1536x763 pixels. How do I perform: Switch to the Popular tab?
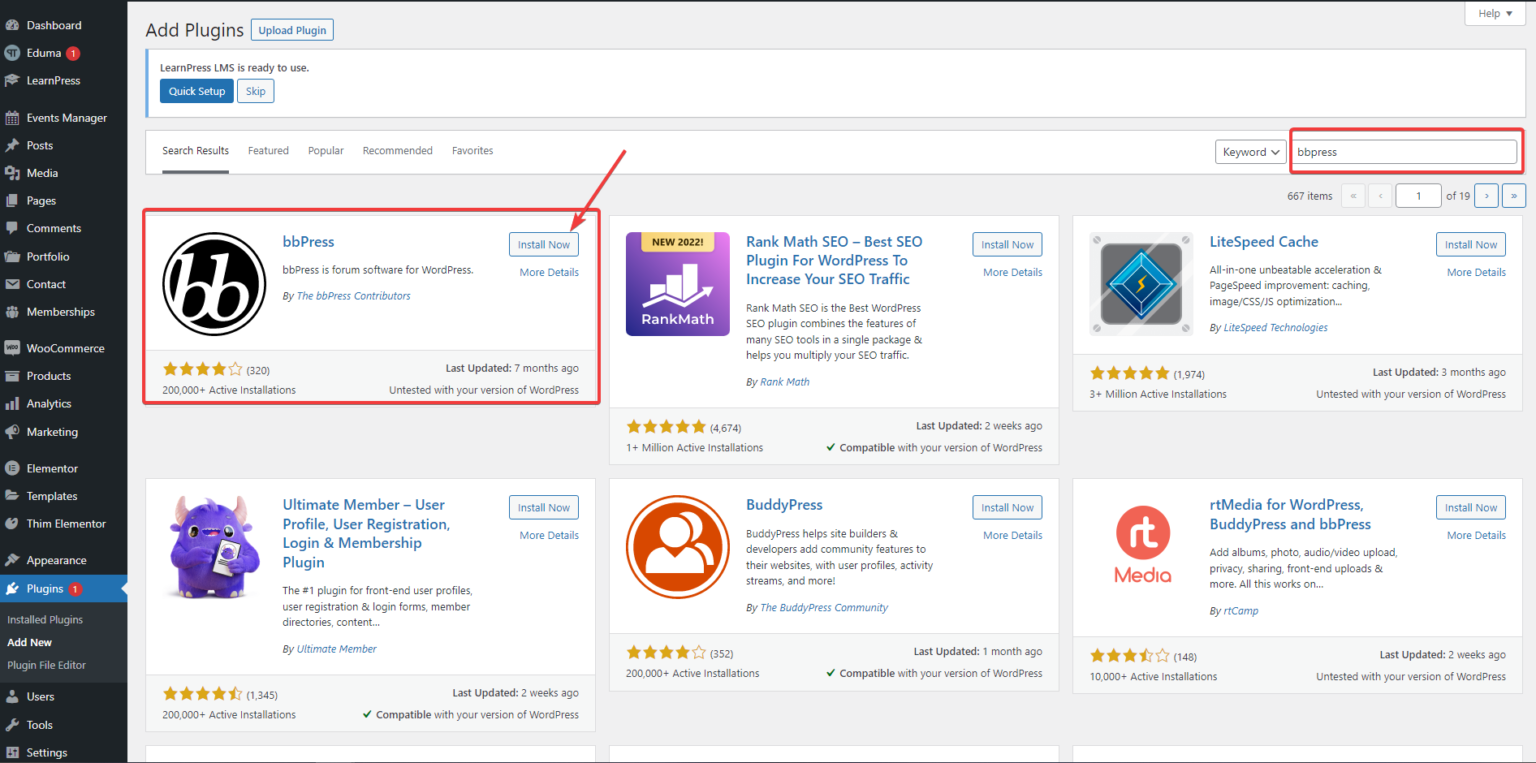(x=326, y=151)
